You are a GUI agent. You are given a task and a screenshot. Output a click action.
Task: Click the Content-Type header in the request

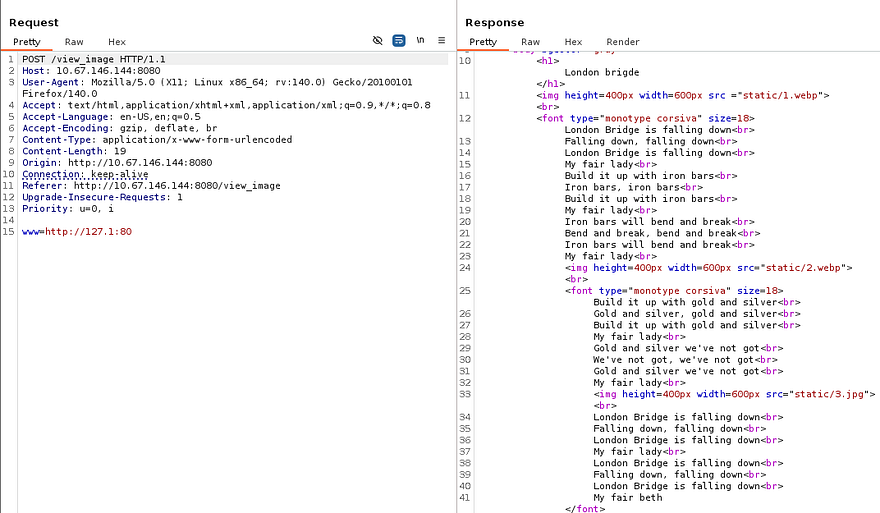click(x=157, y=140)
